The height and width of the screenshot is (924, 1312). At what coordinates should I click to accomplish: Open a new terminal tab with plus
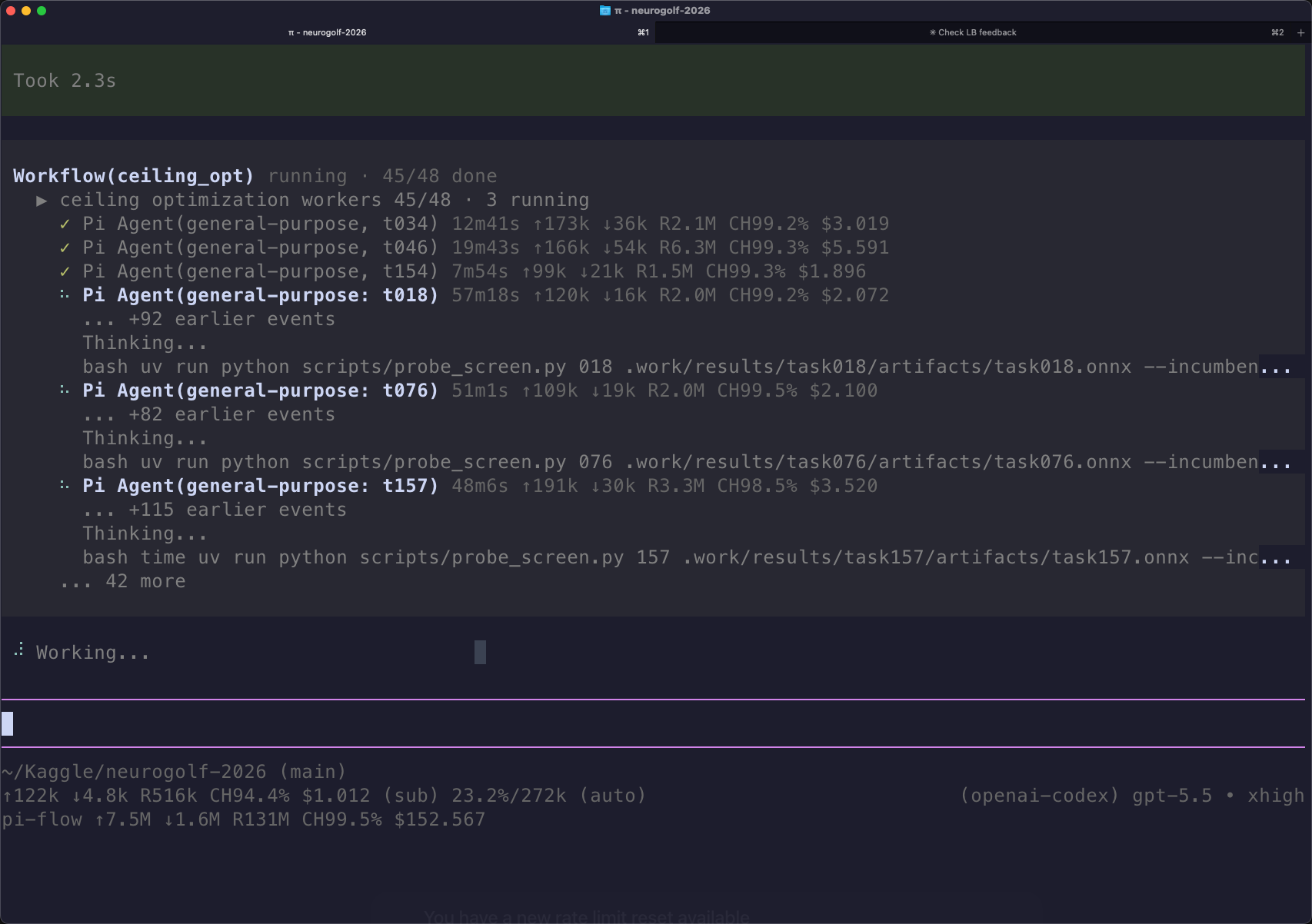(x=1300, y=32)
